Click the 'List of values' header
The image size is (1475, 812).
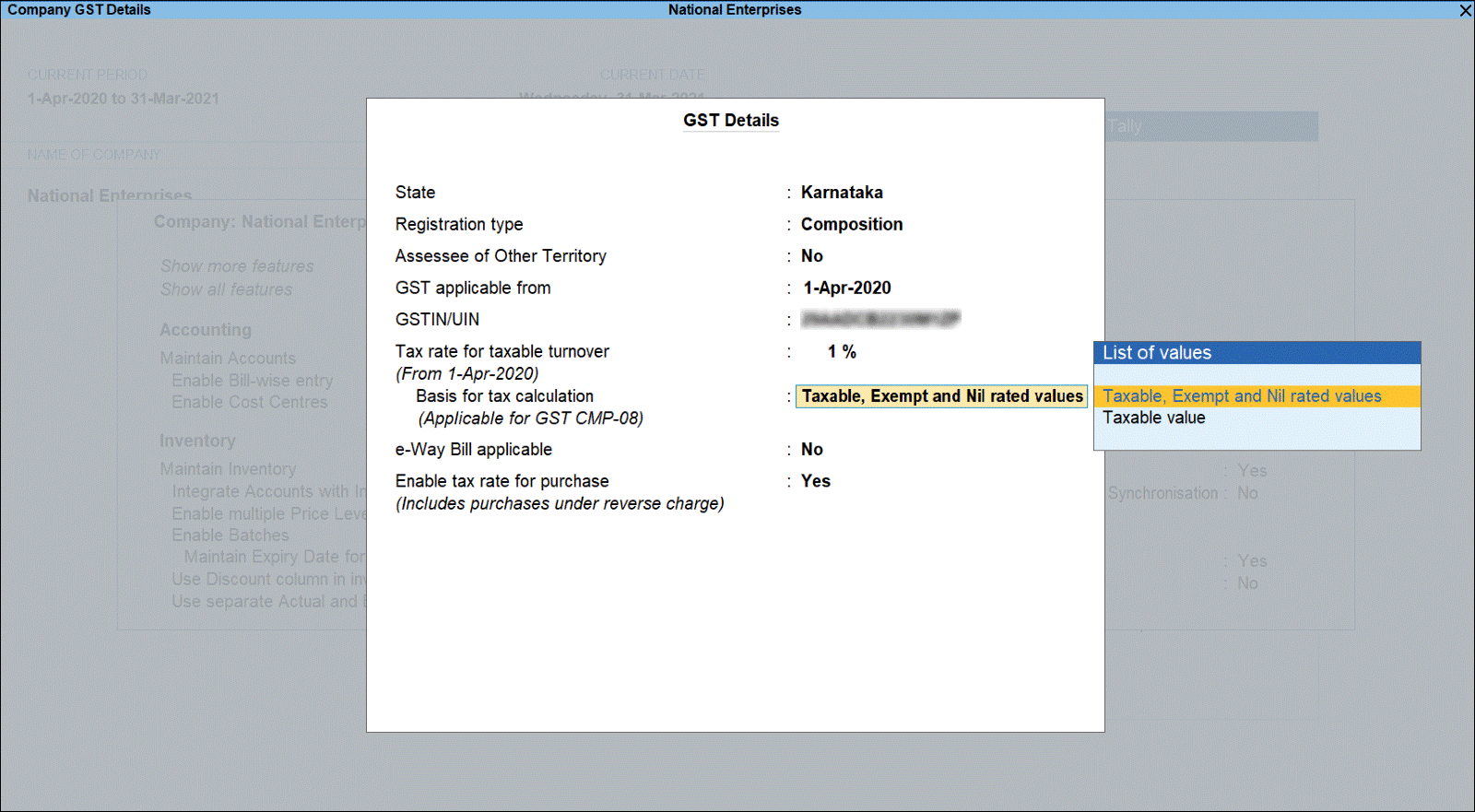pos(1256,353)
